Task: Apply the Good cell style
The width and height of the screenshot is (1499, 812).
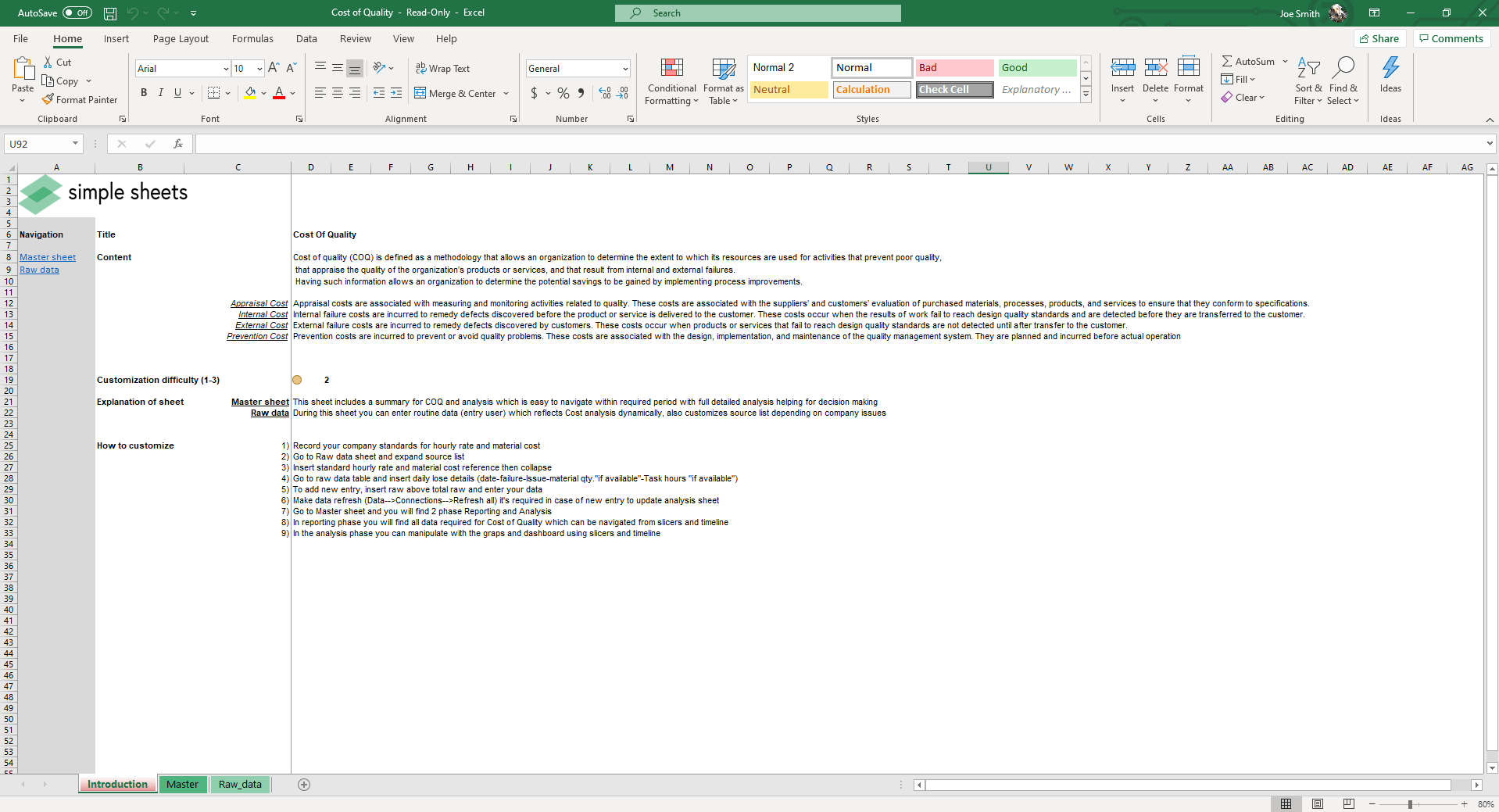Action: pos(1037,68)
